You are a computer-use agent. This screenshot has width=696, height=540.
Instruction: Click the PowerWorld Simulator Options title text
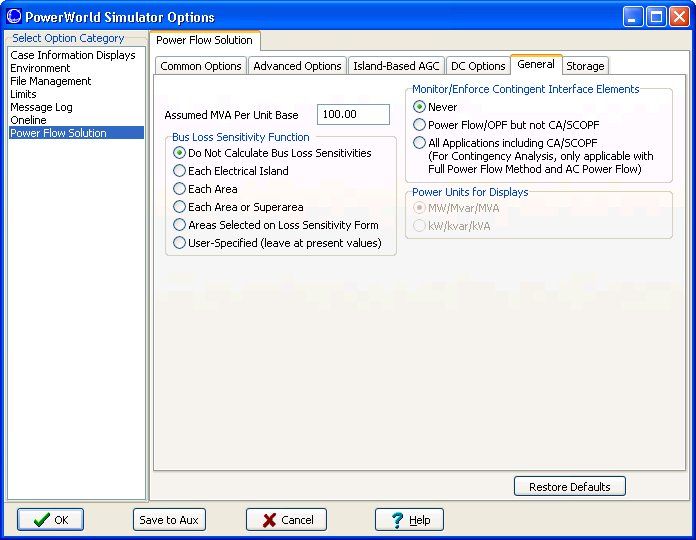120,17
